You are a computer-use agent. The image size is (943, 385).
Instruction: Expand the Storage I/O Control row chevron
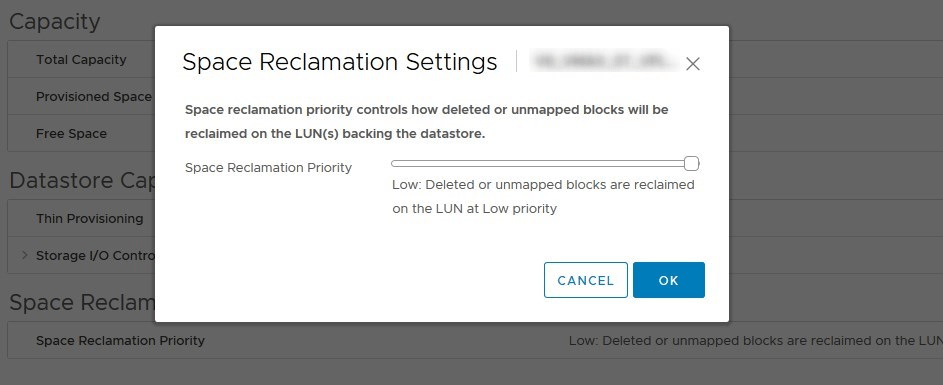pos(25,255)
